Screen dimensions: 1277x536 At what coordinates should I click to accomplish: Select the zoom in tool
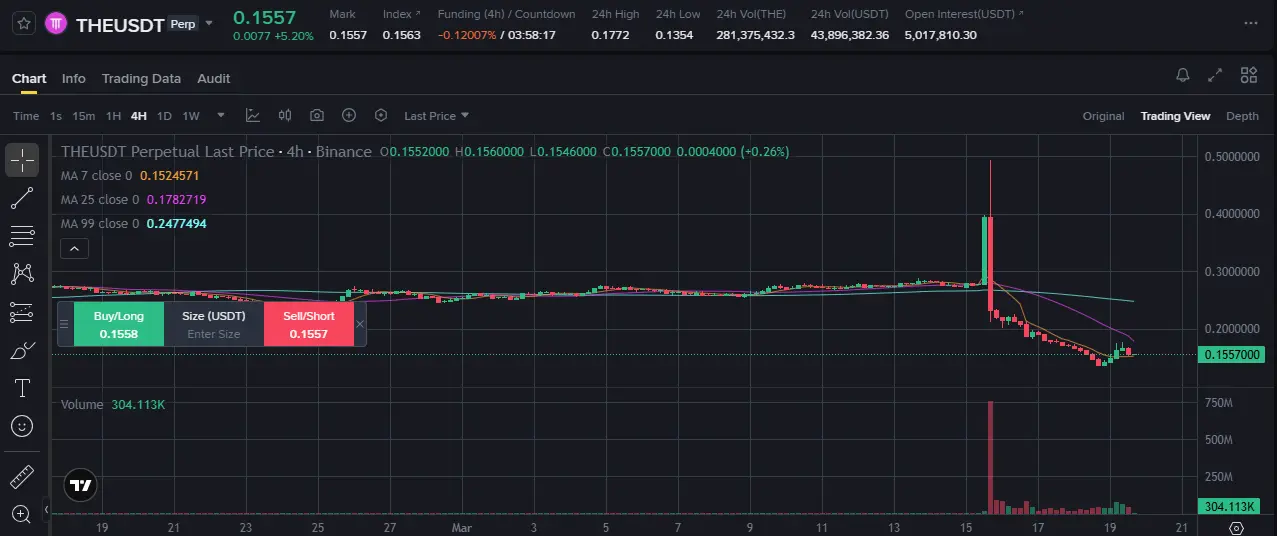22,514
